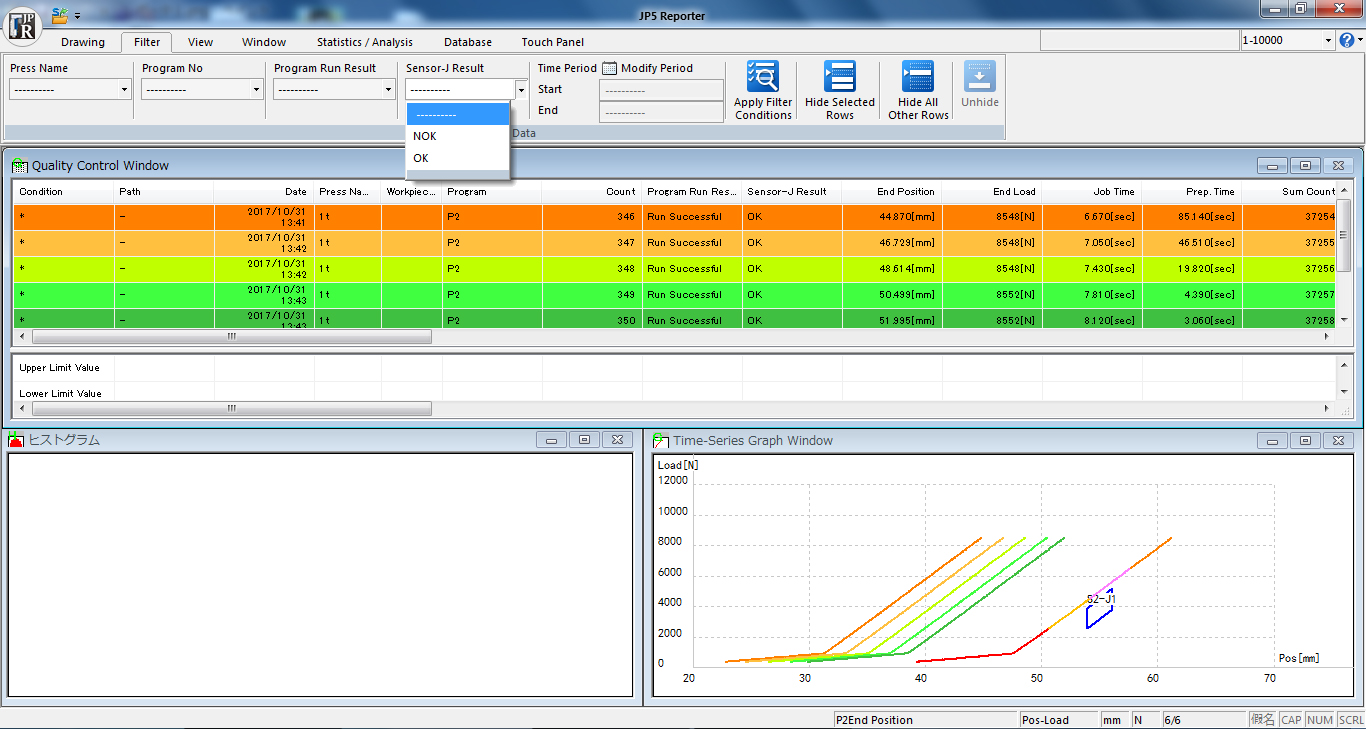Viewport: 1366px width, 729px height.
Task: Switch to the Statistics / Analysis tab
Action: pos(364,42)
